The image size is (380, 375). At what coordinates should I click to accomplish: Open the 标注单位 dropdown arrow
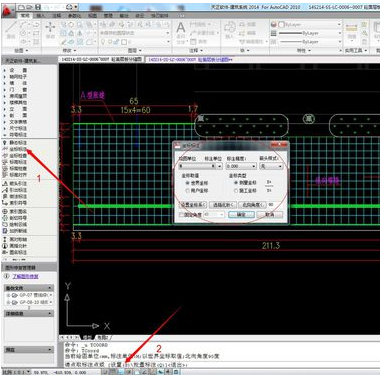pyautogui.click(x=220, y=166)
